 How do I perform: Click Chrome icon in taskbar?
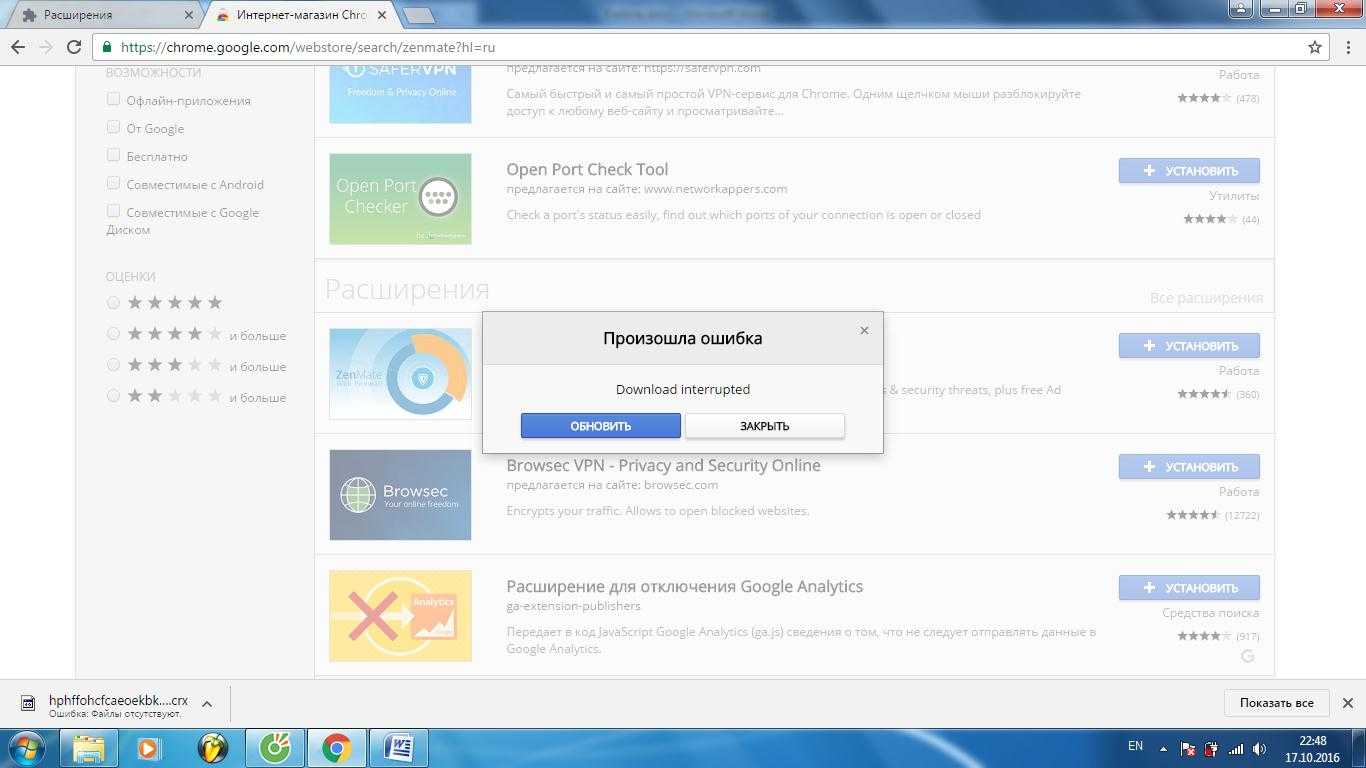tap(336, 747)
